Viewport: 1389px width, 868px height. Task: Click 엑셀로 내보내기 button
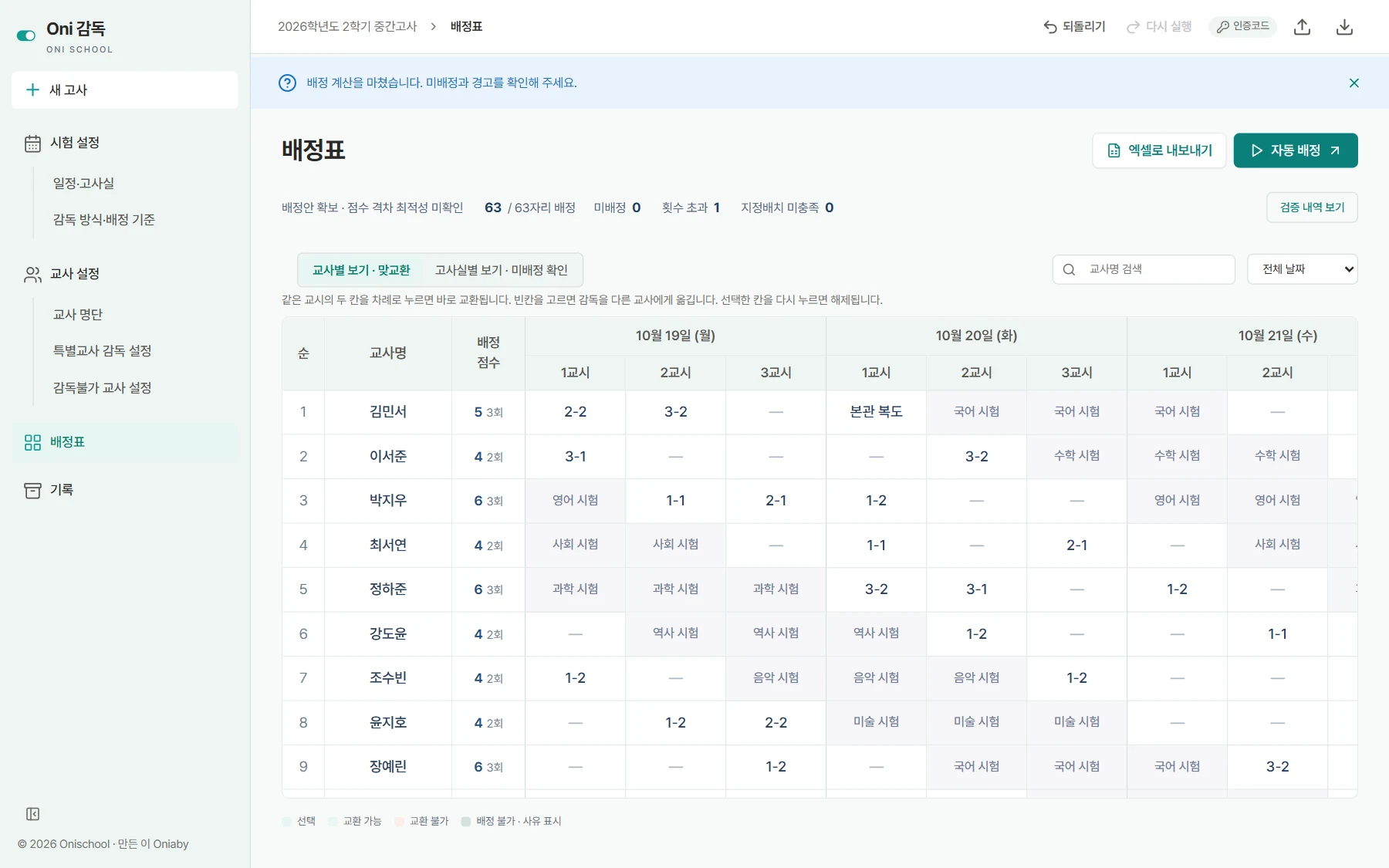coord(1159,150)
